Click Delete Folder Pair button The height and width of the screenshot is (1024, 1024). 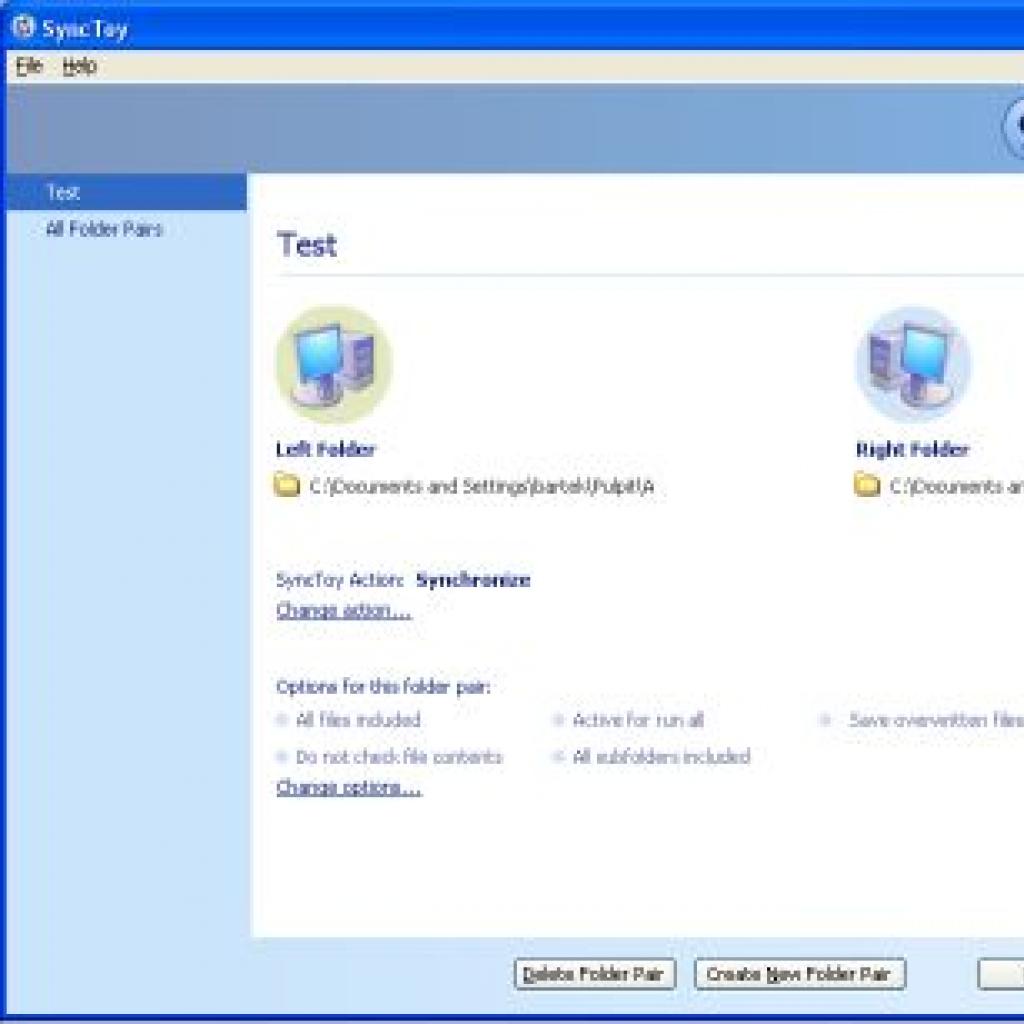pos(594,974)
